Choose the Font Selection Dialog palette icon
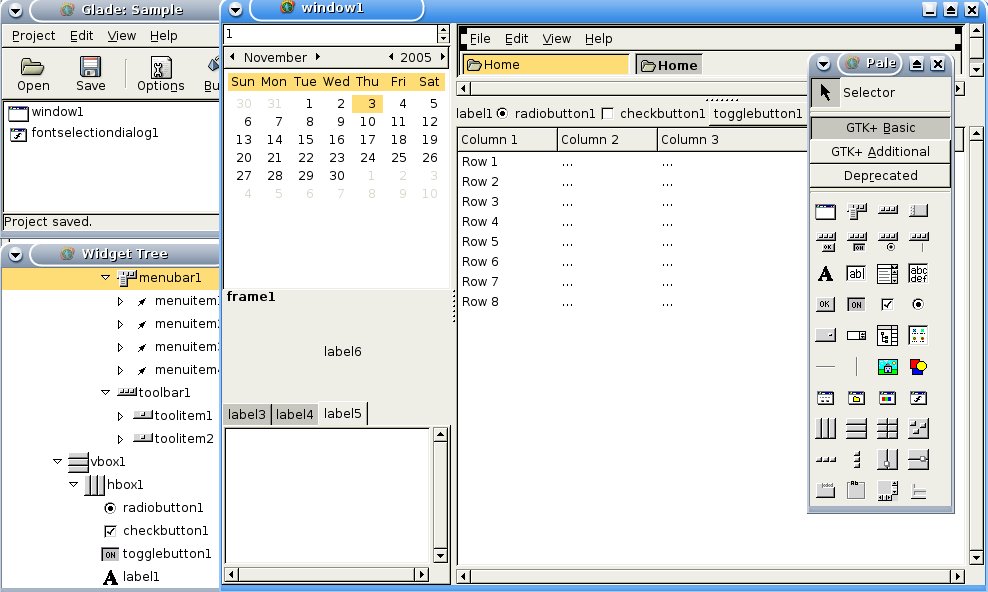 click(x=918, y=398)
